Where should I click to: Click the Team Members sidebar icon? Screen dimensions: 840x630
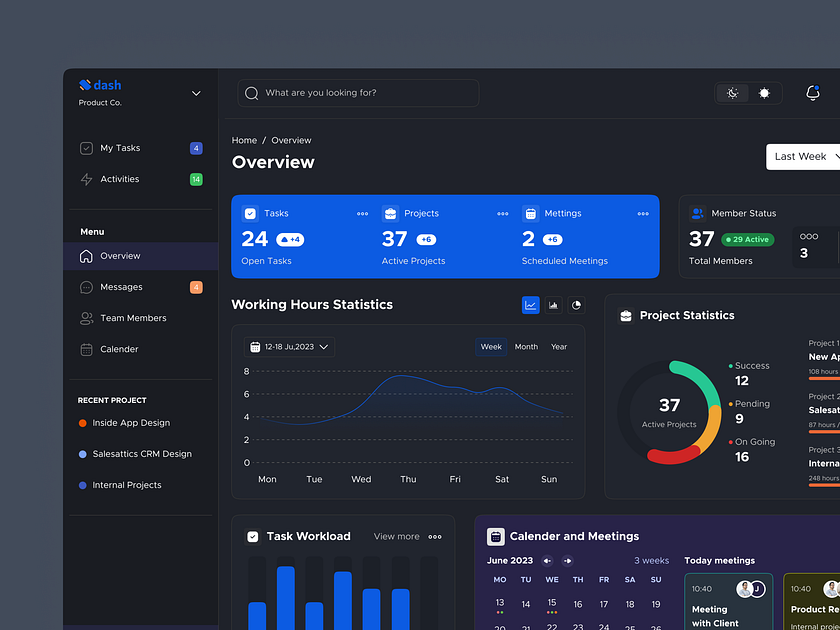coord(88,318)
